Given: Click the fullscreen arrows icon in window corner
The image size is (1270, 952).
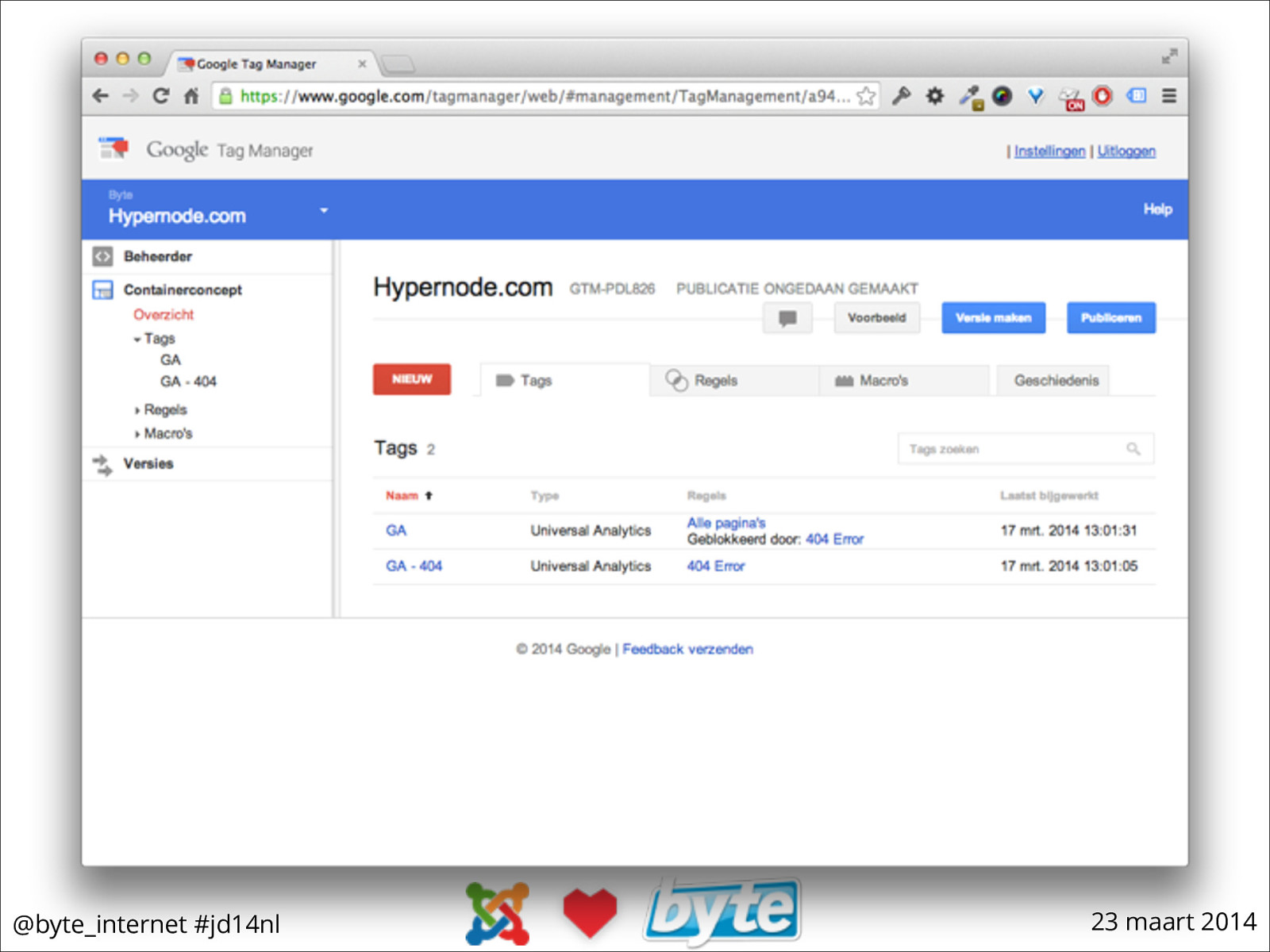Looking at the screenshot, I should click(x=1169, y=57).
